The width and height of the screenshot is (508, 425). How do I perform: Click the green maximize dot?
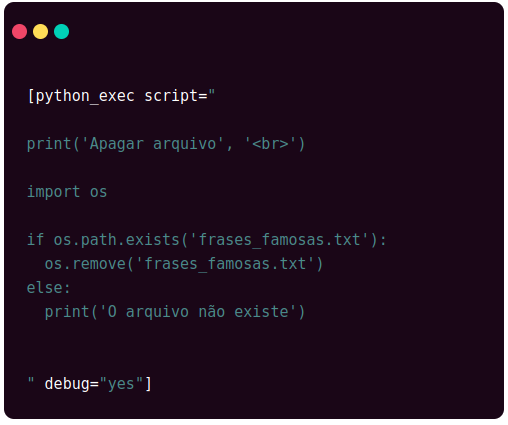click(61, 32)
